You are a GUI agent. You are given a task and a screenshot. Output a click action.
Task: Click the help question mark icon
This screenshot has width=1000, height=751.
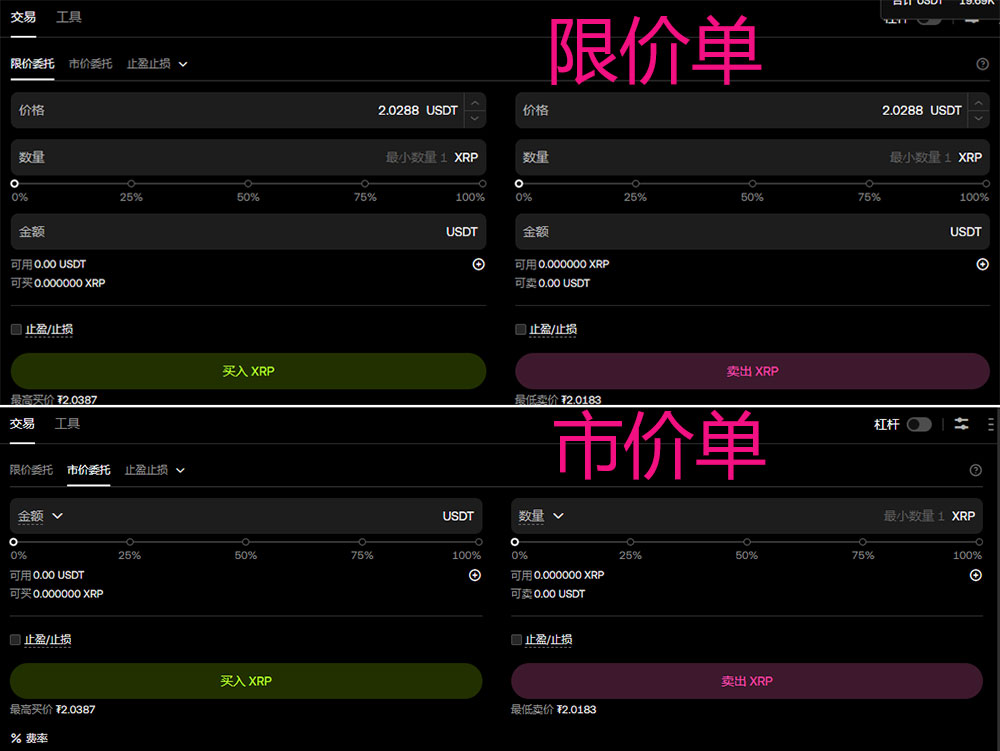pyautogui.click(x=982, y=63)
